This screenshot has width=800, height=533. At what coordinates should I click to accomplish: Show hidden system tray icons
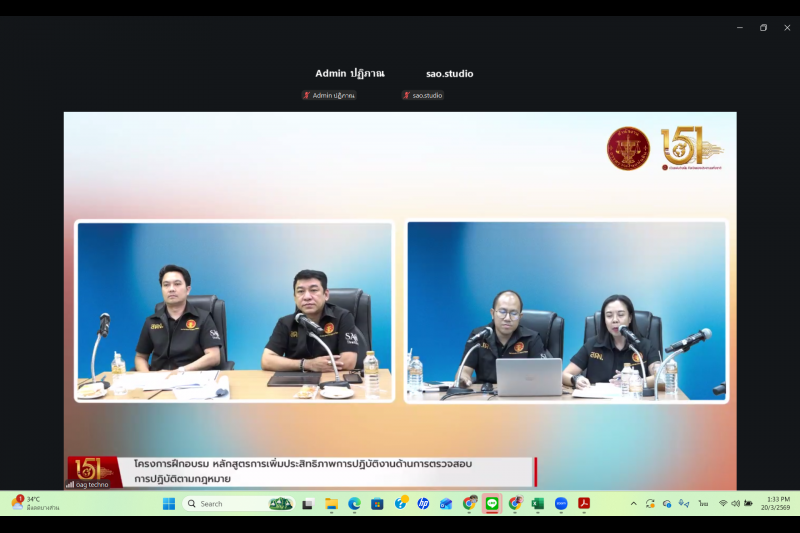click(633, 504)
